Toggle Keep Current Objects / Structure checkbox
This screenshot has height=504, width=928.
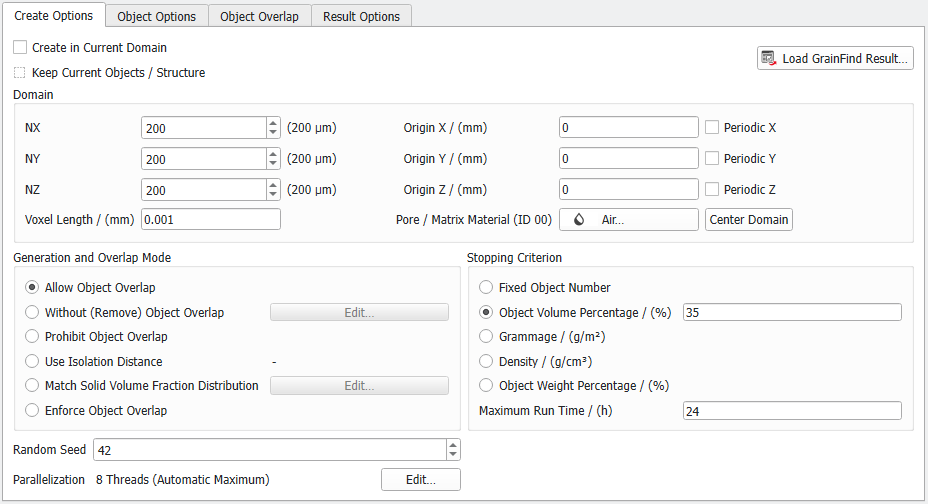pos(20,73)
